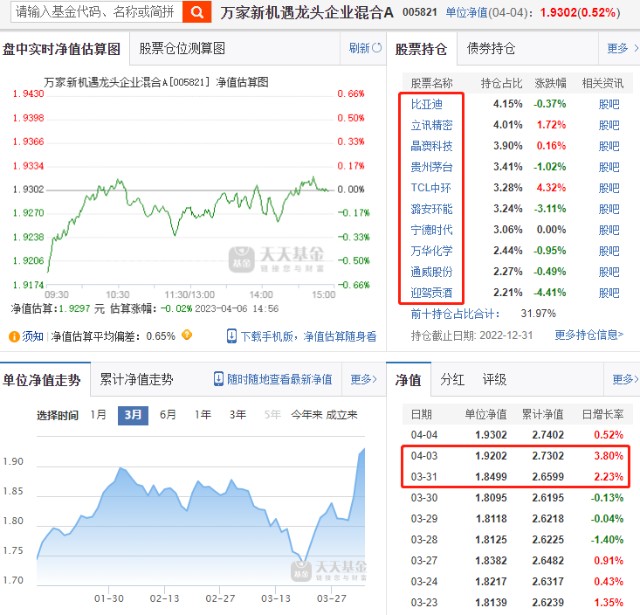This screenshot has width=640, height=615.
Task: Open 更多持仓信息 link
Action: [589, 335]
